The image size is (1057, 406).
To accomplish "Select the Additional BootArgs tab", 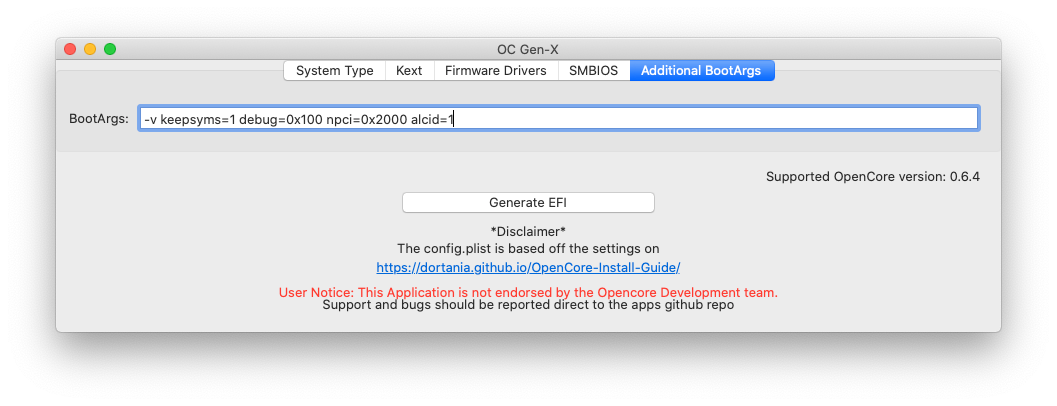I will pyautogui.click(x=701, y=71).
